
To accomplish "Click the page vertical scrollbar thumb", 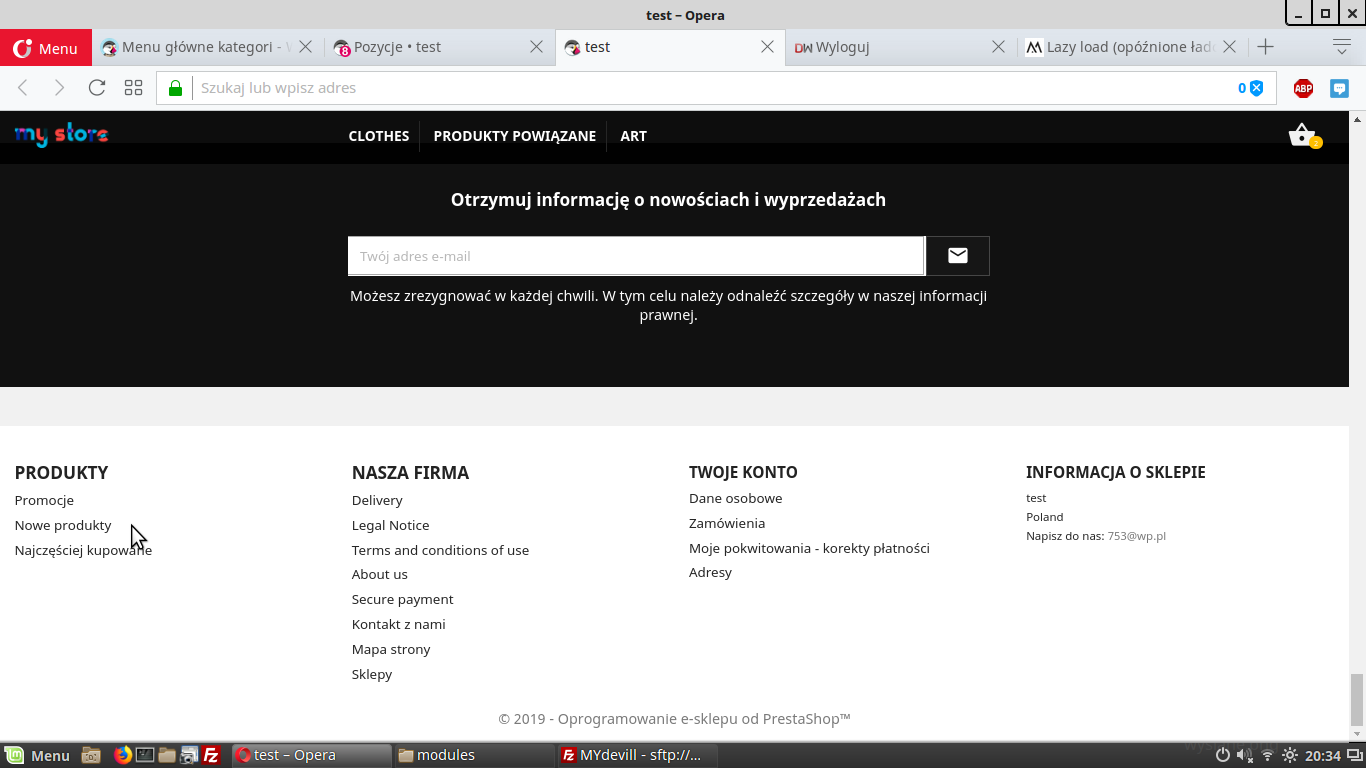I will click(x=1357, y=699).
